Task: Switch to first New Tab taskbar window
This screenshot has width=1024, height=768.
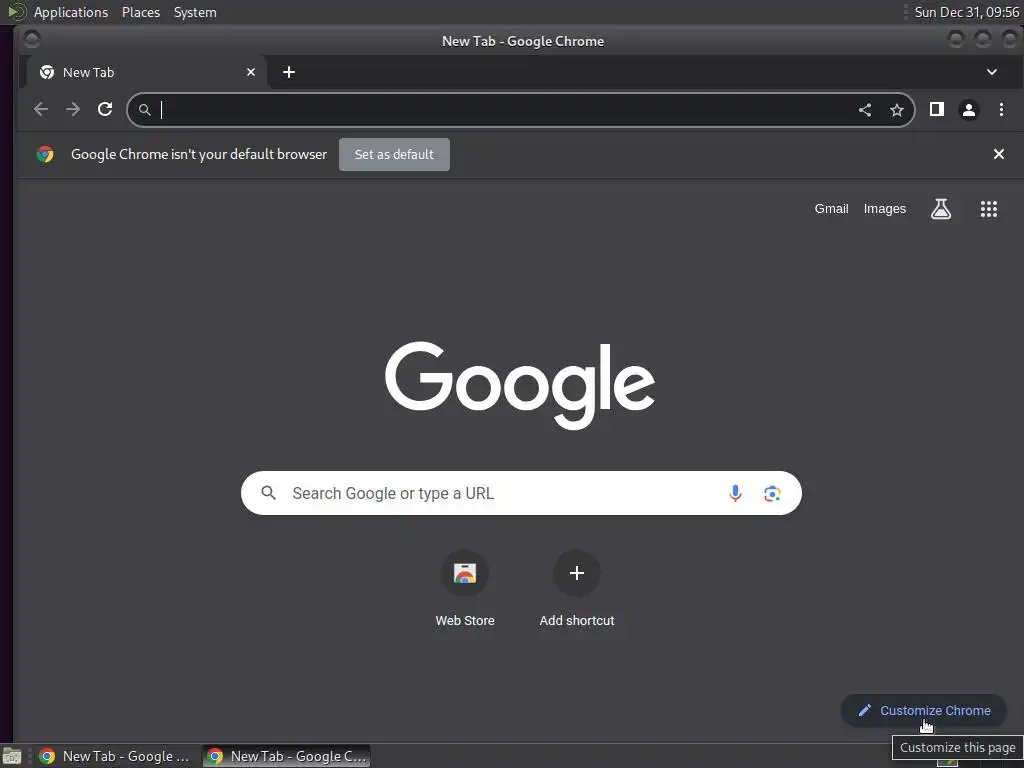Action: click(115, 756)
